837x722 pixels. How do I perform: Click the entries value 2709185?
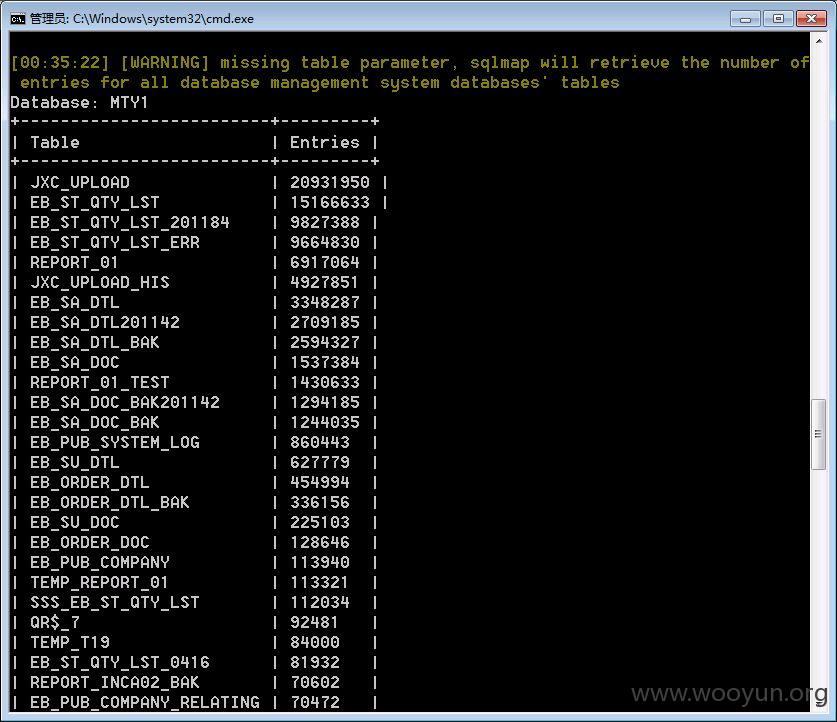coord(325,322)
